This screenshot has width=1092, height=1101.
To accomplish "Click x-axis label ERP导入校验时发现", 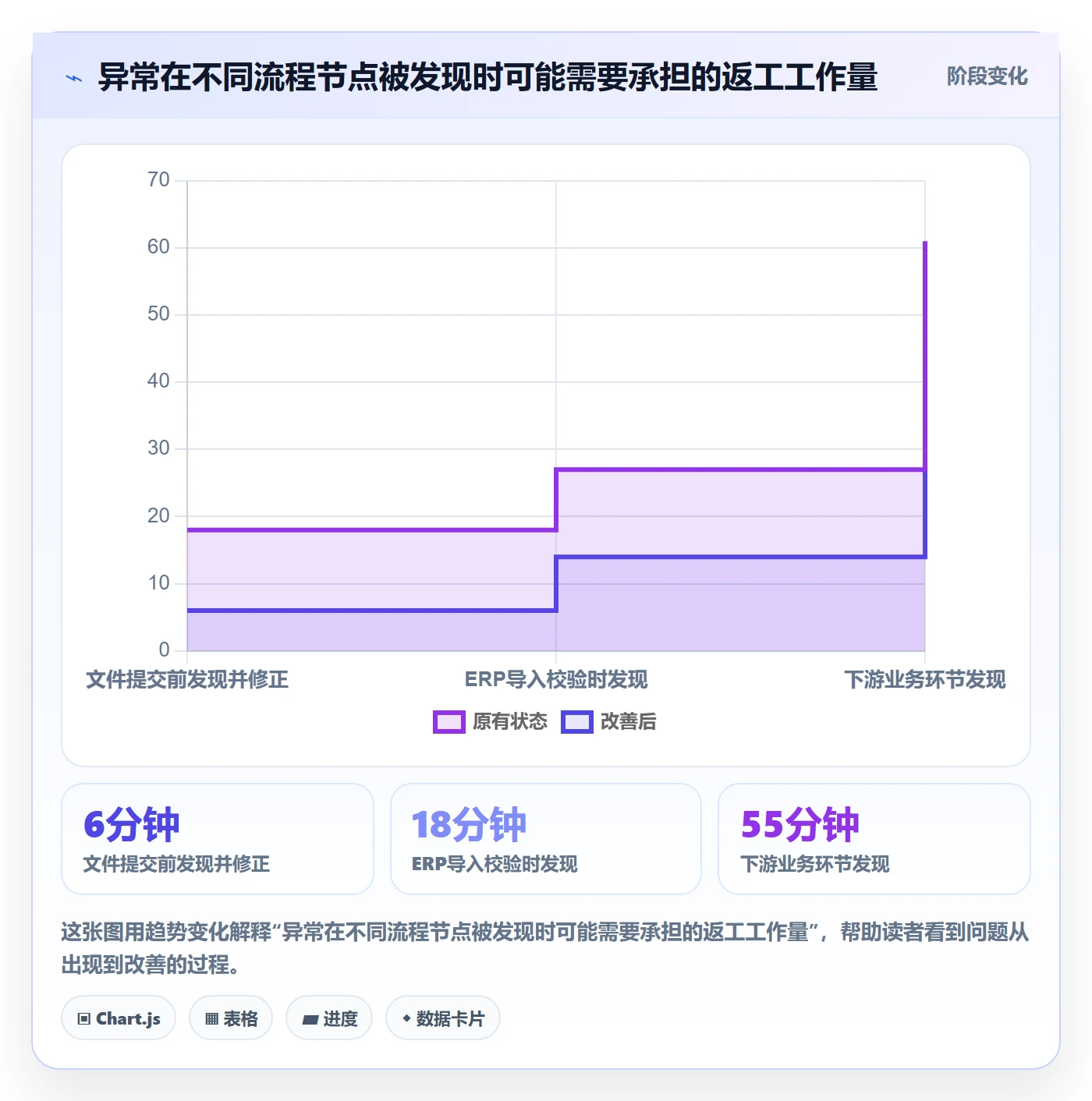I will 556,679.
